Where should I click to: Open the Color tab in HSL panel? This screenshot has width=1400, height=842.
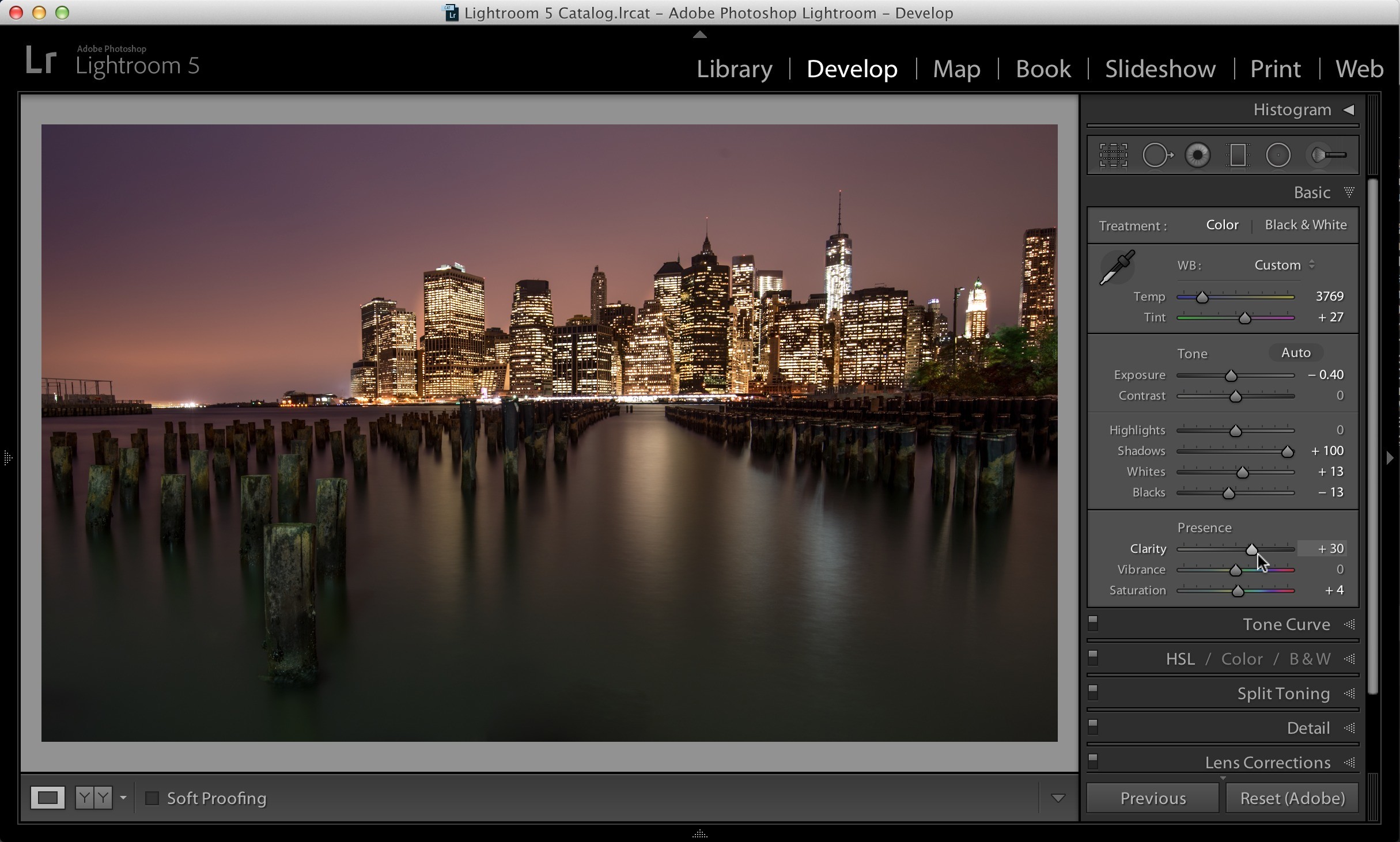coord(1242,659)
